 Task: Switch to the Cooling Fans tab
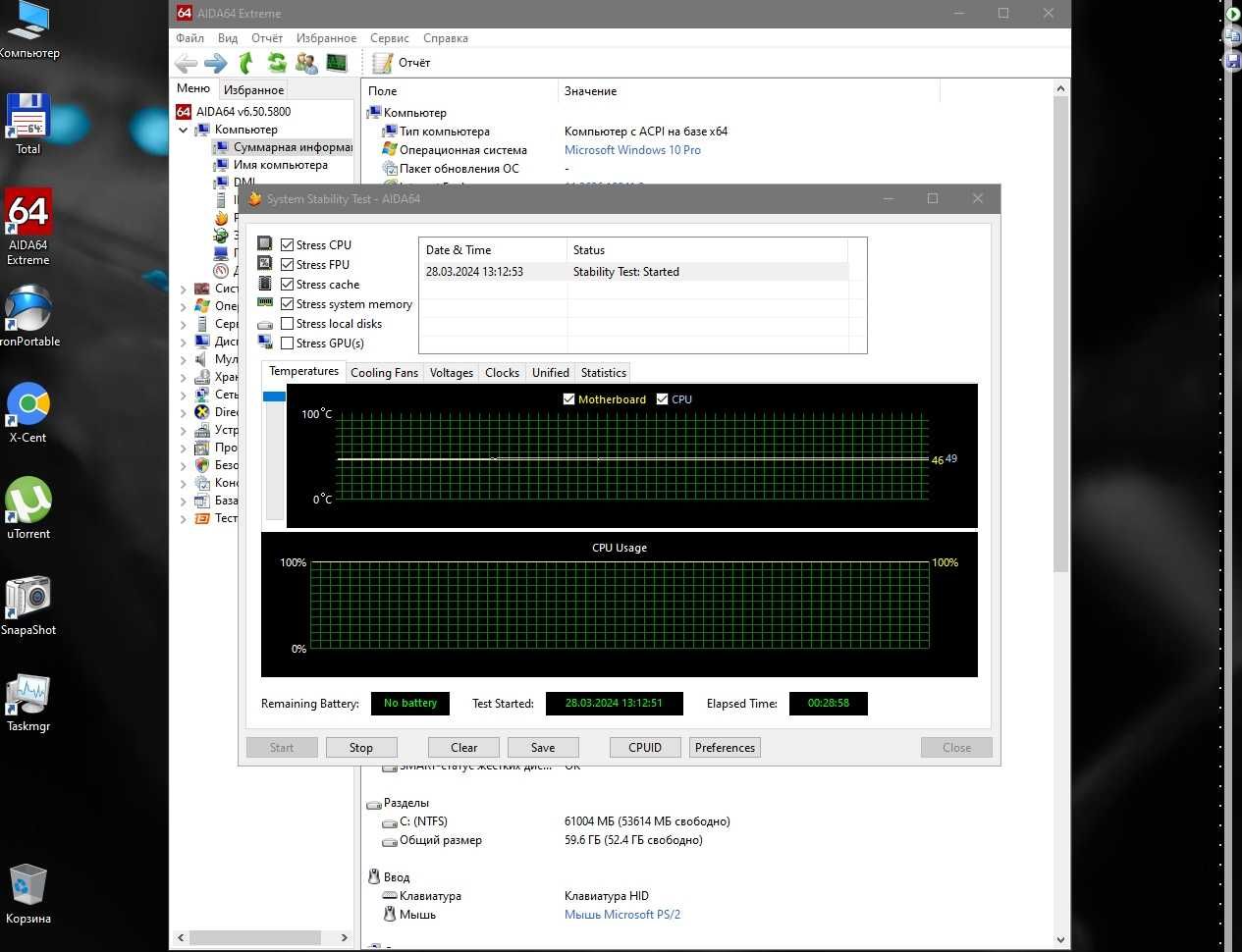click(384, 373)
